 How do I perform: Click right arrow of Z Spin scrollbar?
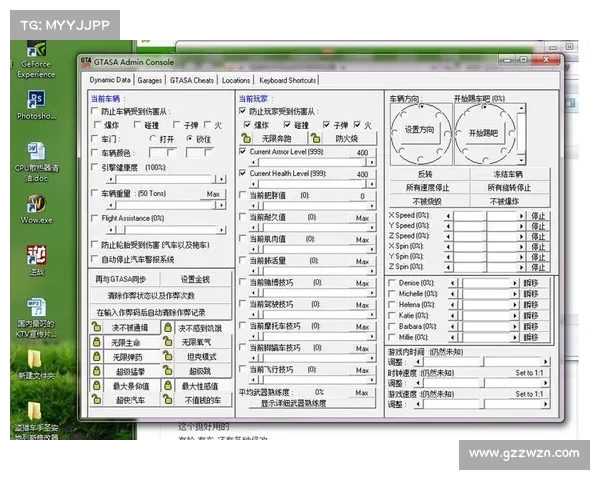click(521, 267)
